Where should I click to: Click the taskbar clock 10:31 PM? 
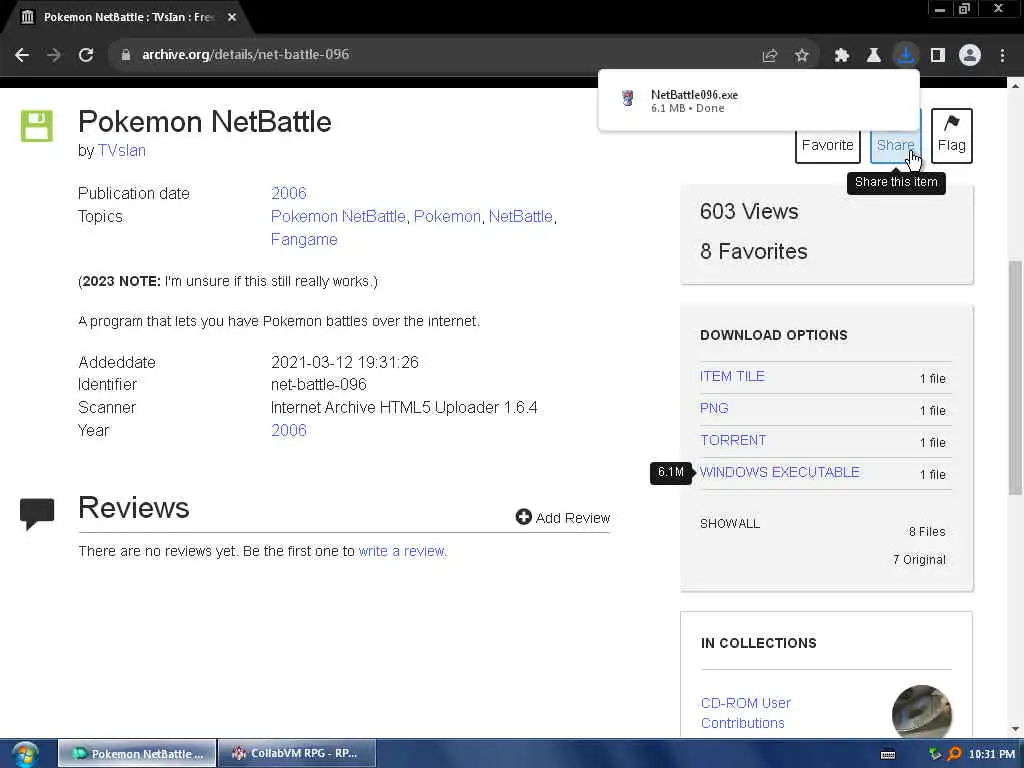tap(992, 754)
